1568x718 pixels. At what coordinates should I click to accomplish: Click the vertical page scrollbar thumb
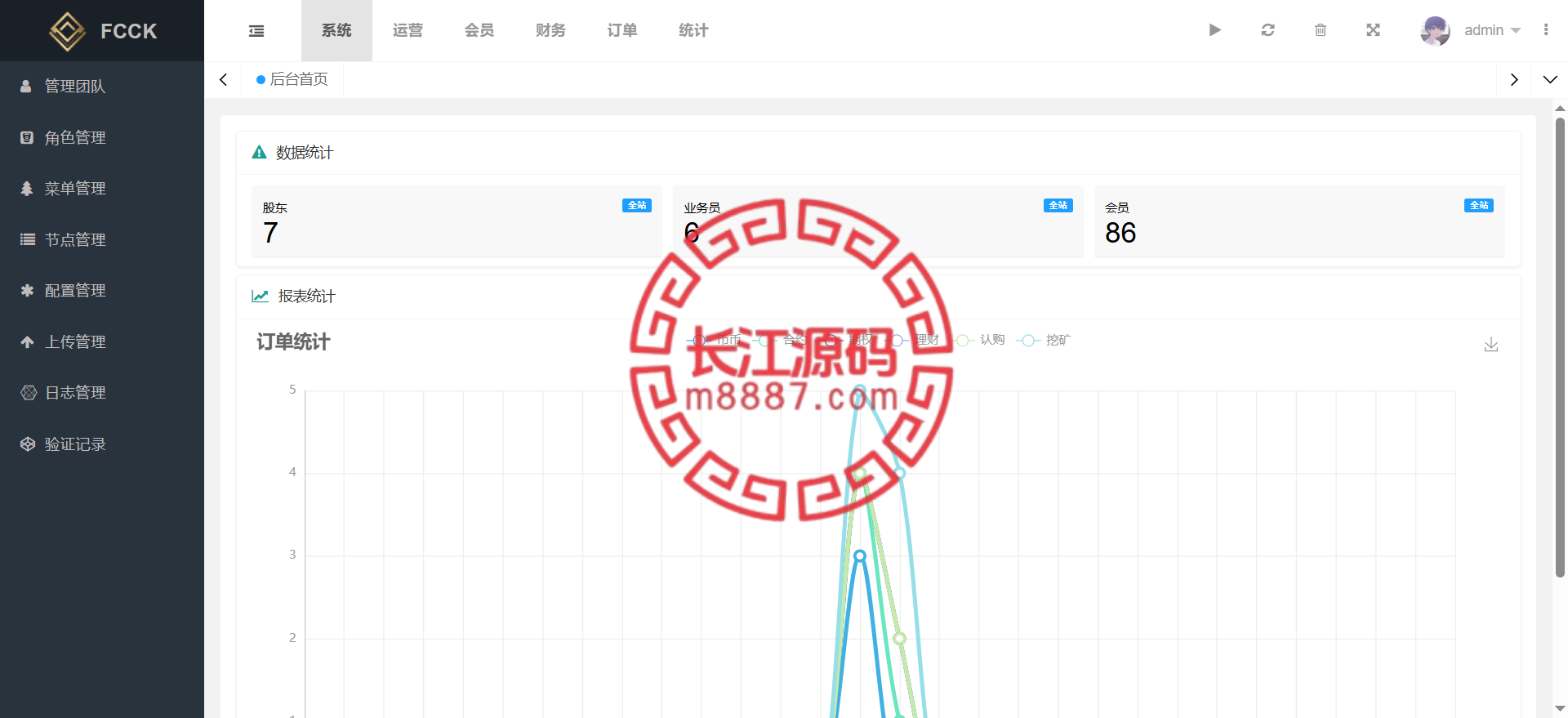tap(1560, 347)
